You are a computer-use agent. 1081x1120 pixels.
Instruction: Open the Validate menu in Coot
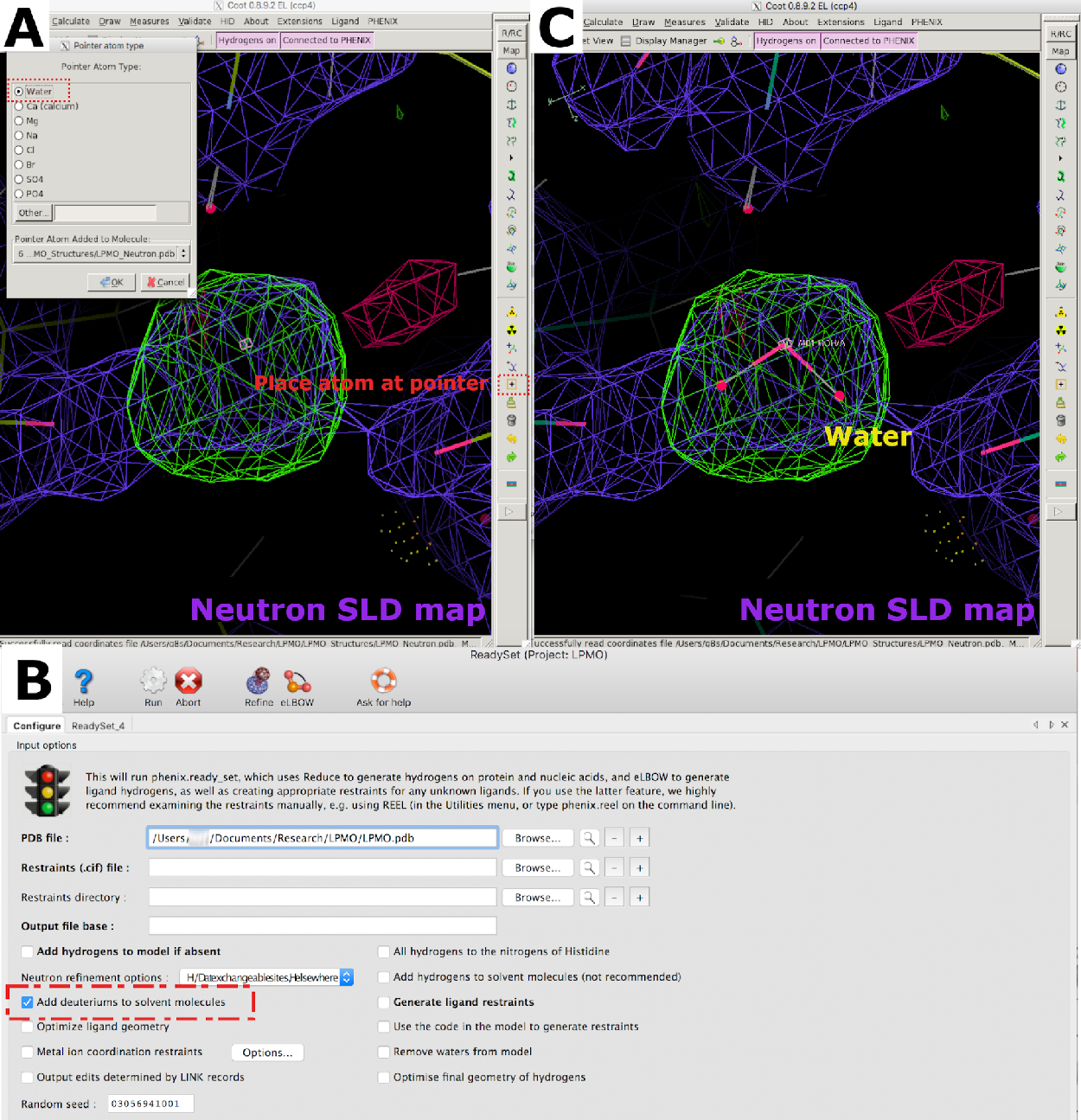pos(195,21)
